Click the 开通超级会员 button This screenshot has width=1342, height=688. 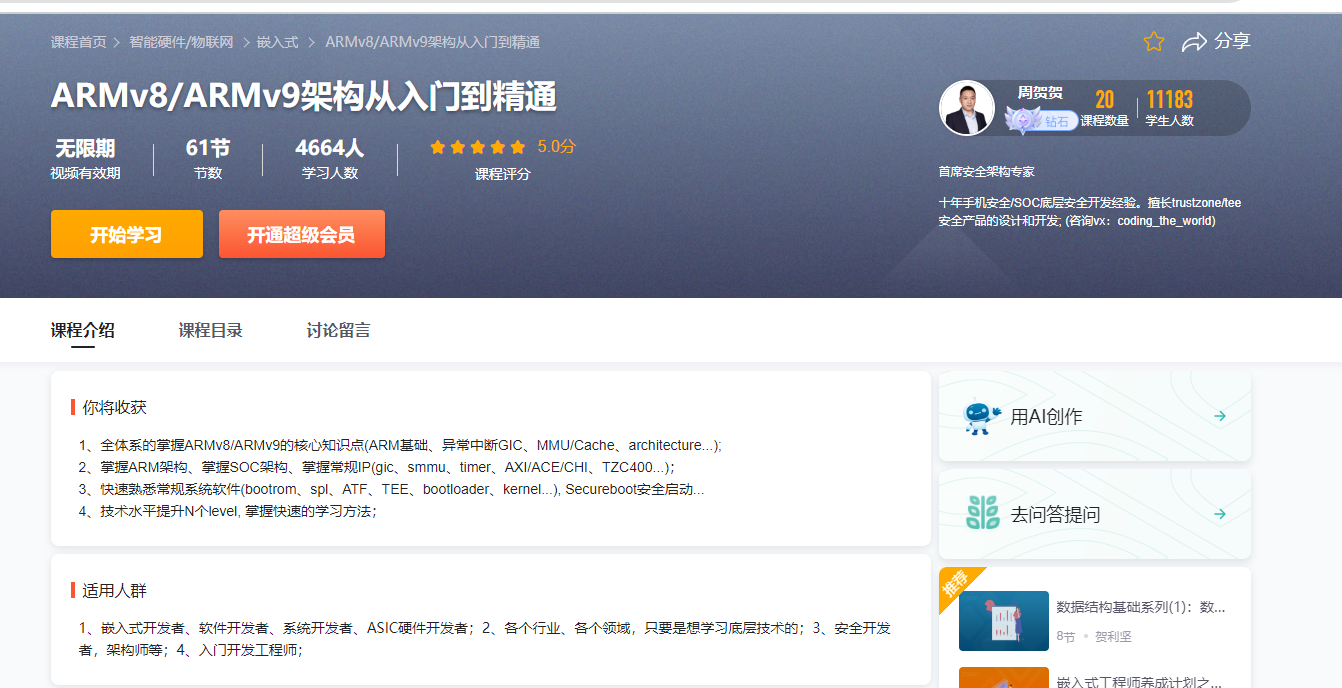click(301, 233)
